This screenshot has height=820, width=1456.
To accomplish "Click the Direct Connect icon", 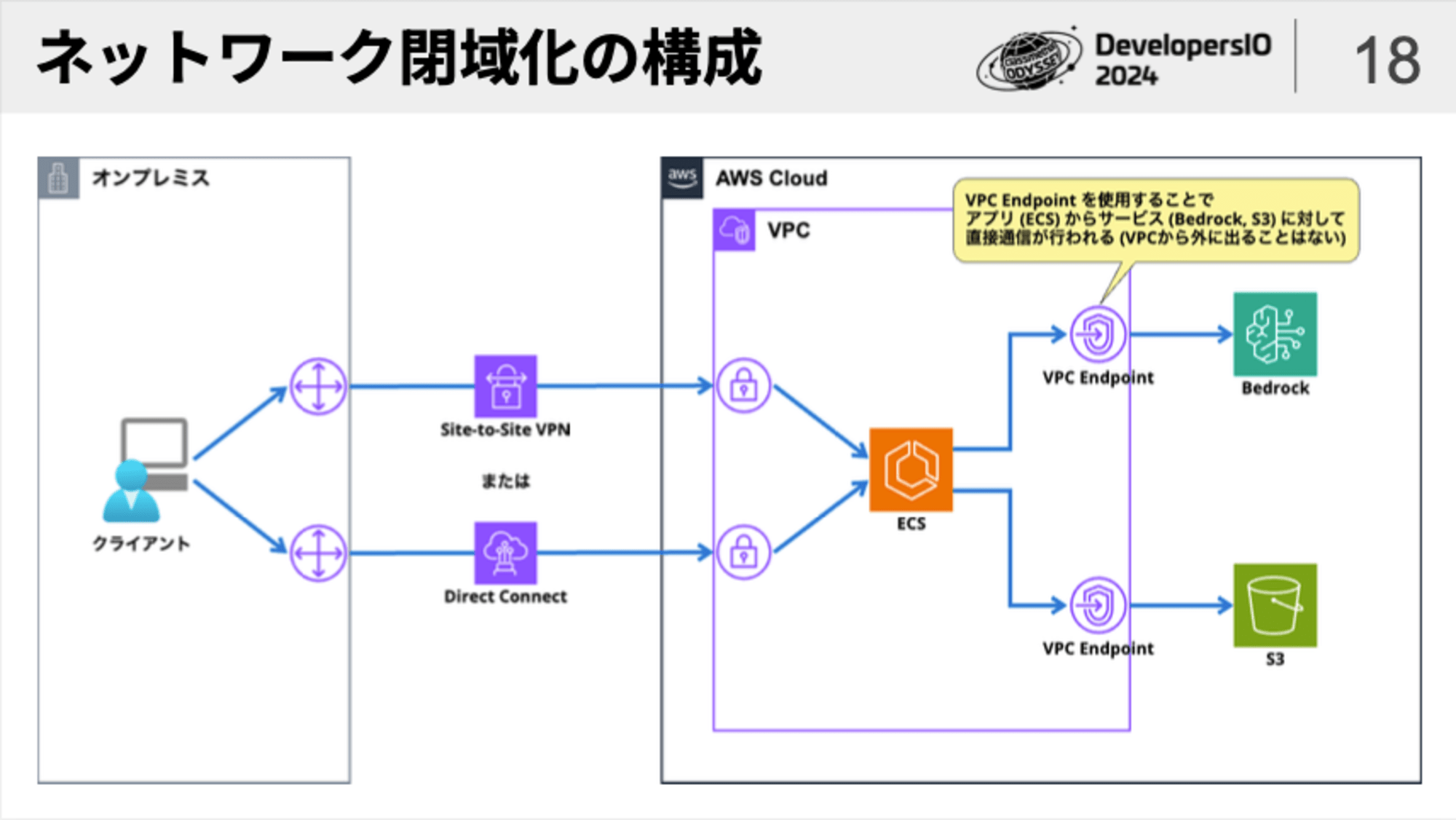I will pos(505,553).
